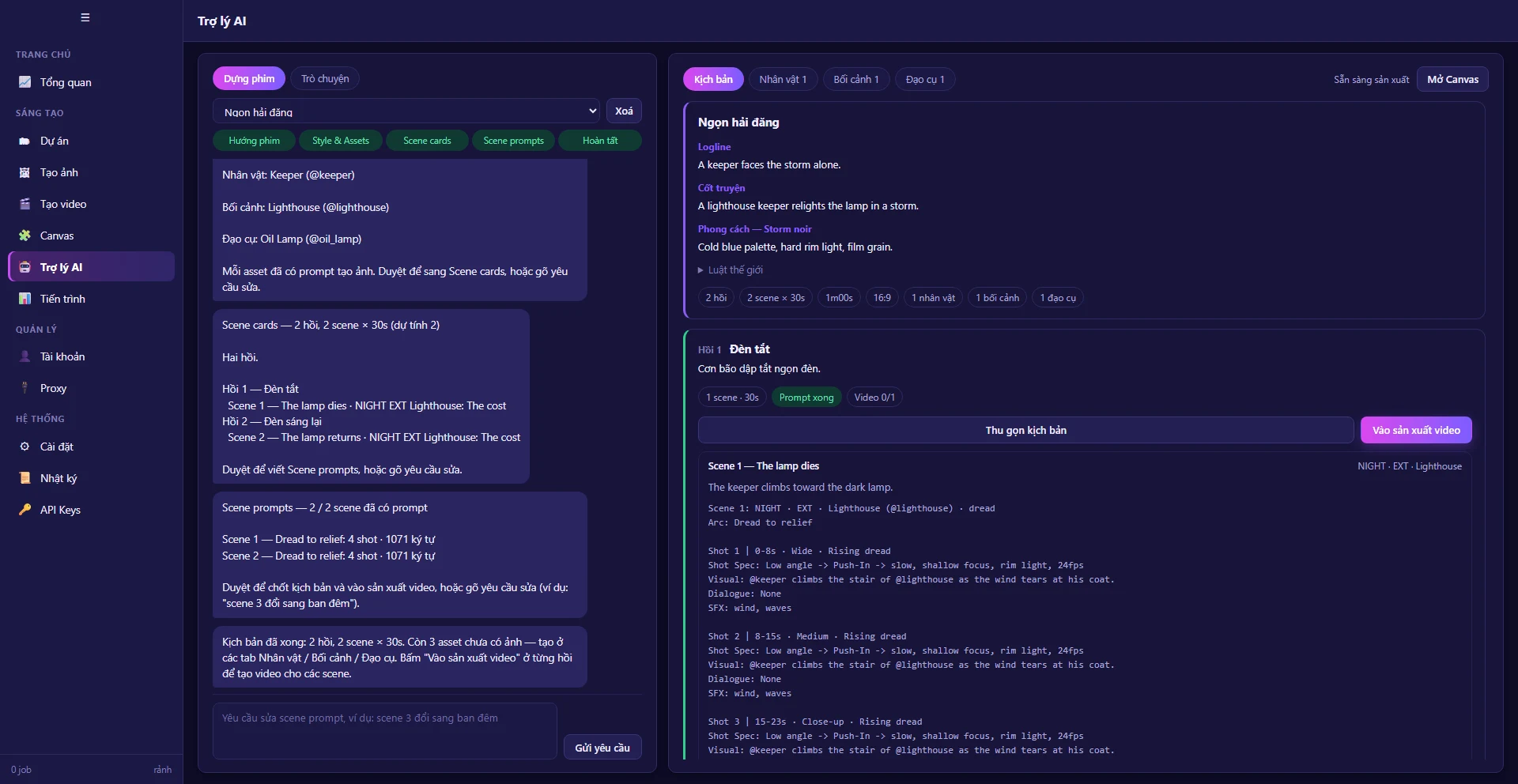
Task: Switch to the Dựng phim tab
Action: pyautogui.click(x=249, y=78)
